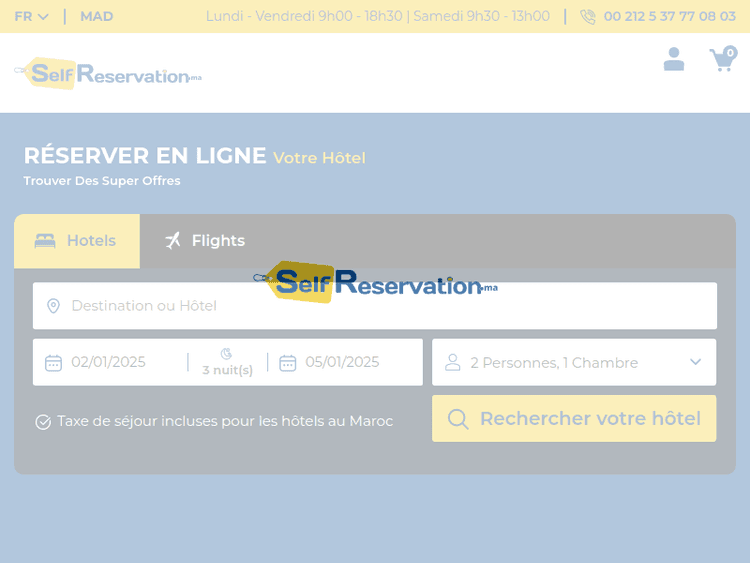The image size is (750, 563).
Task: Click the bed icon on the Hotels tab
Action: tap(45, 241)
